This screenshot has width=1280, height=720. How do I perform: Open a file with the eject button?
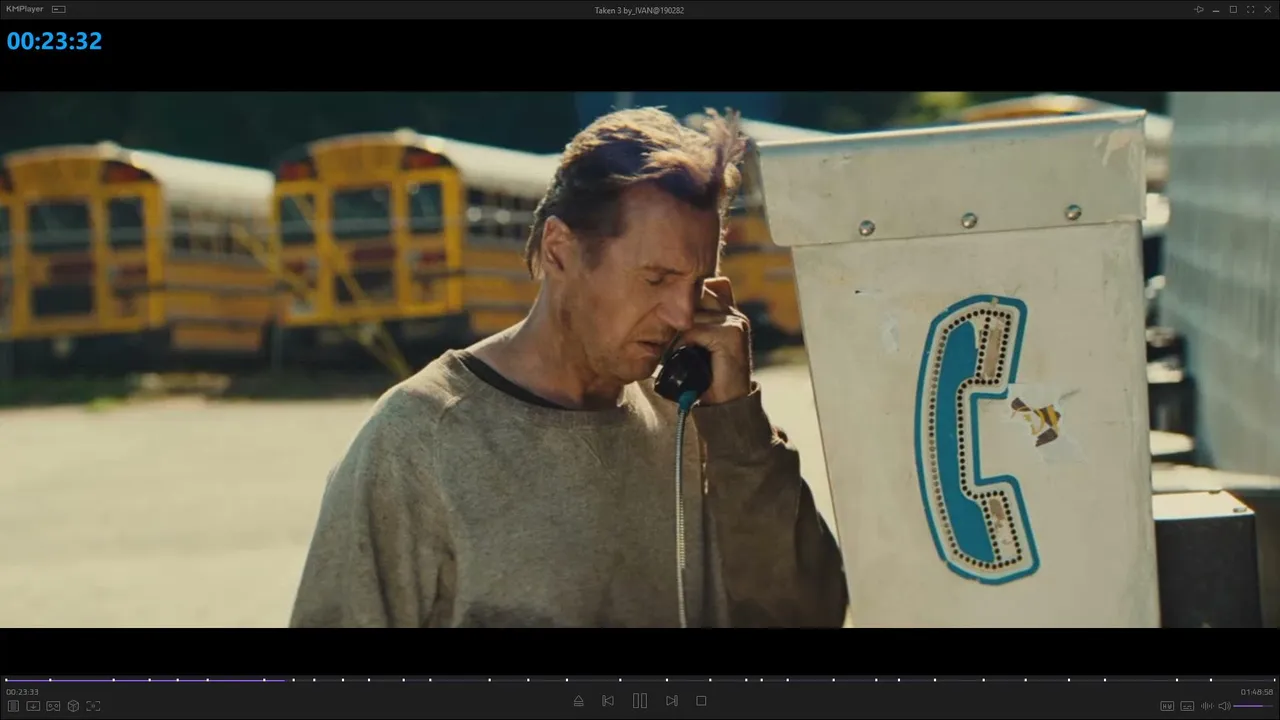pos(578,701)
